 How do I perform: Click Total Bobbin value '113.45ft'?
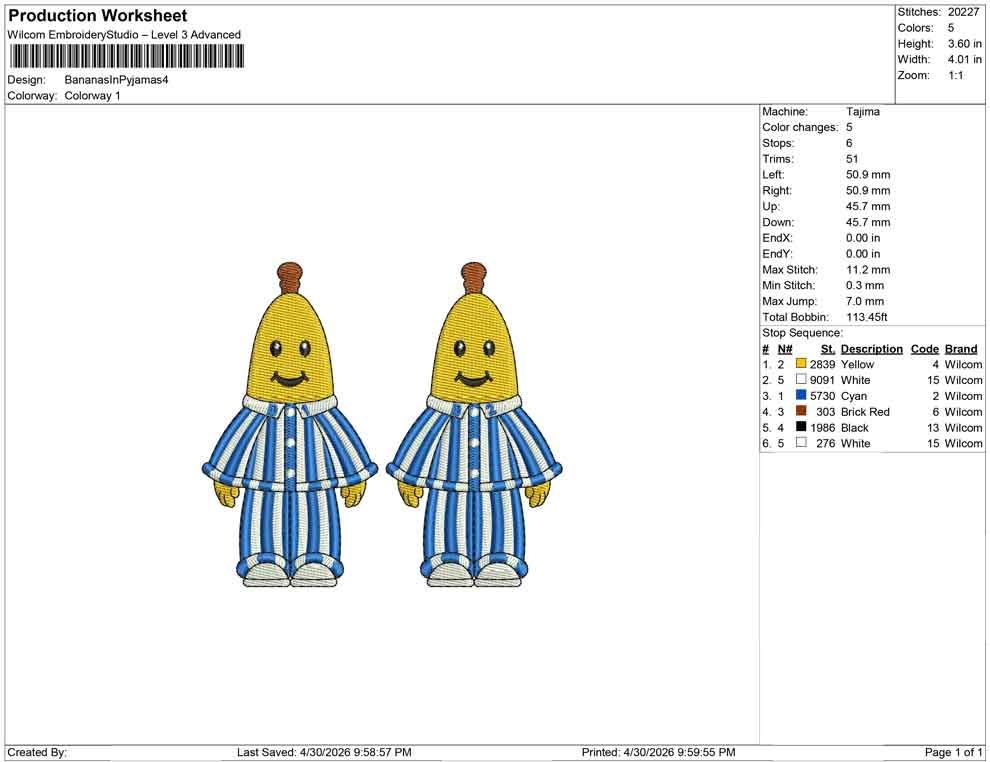[x=867, y=317]
